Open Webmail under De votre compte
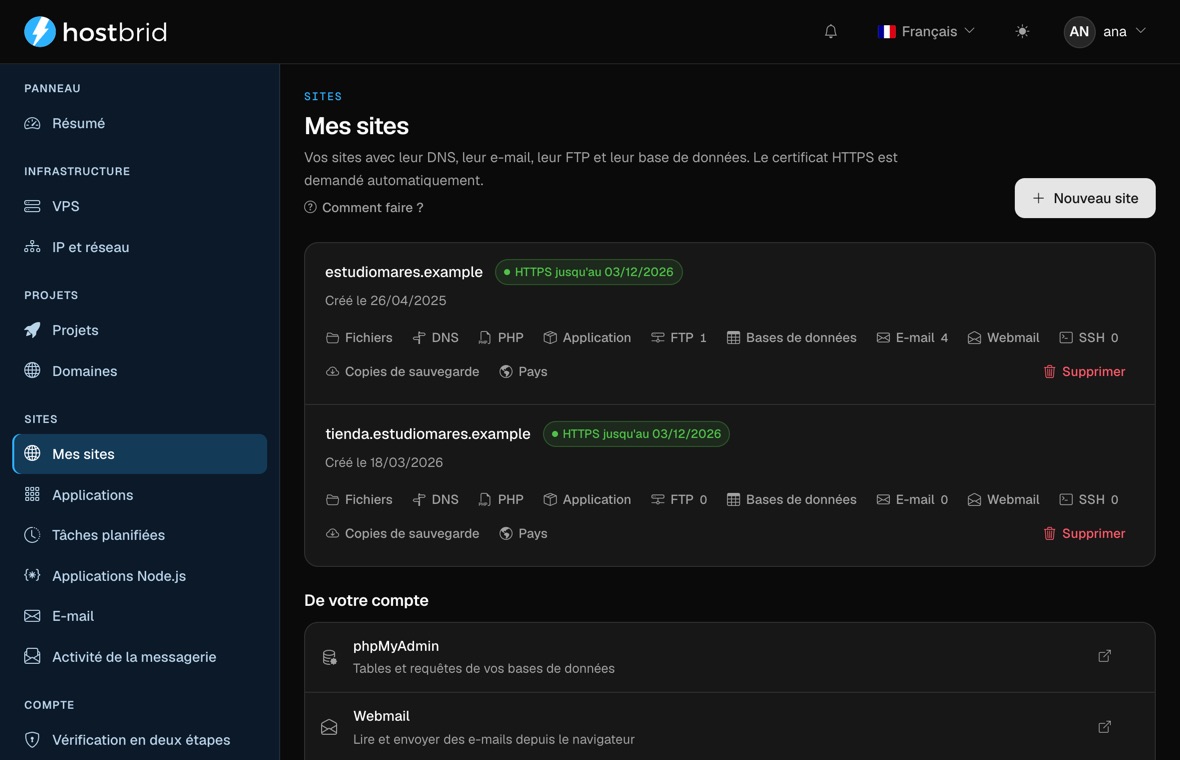This screenshot has height=760, width=1180. tap(729, 727)
